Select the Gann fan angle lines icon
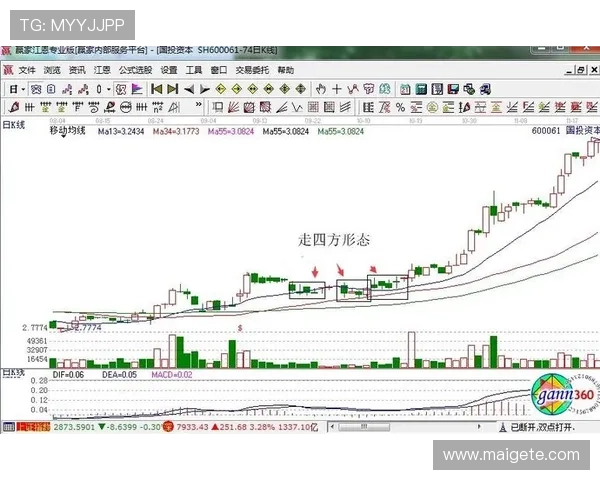This screenshot has height=480, width=600. click(x=233, y=107)
